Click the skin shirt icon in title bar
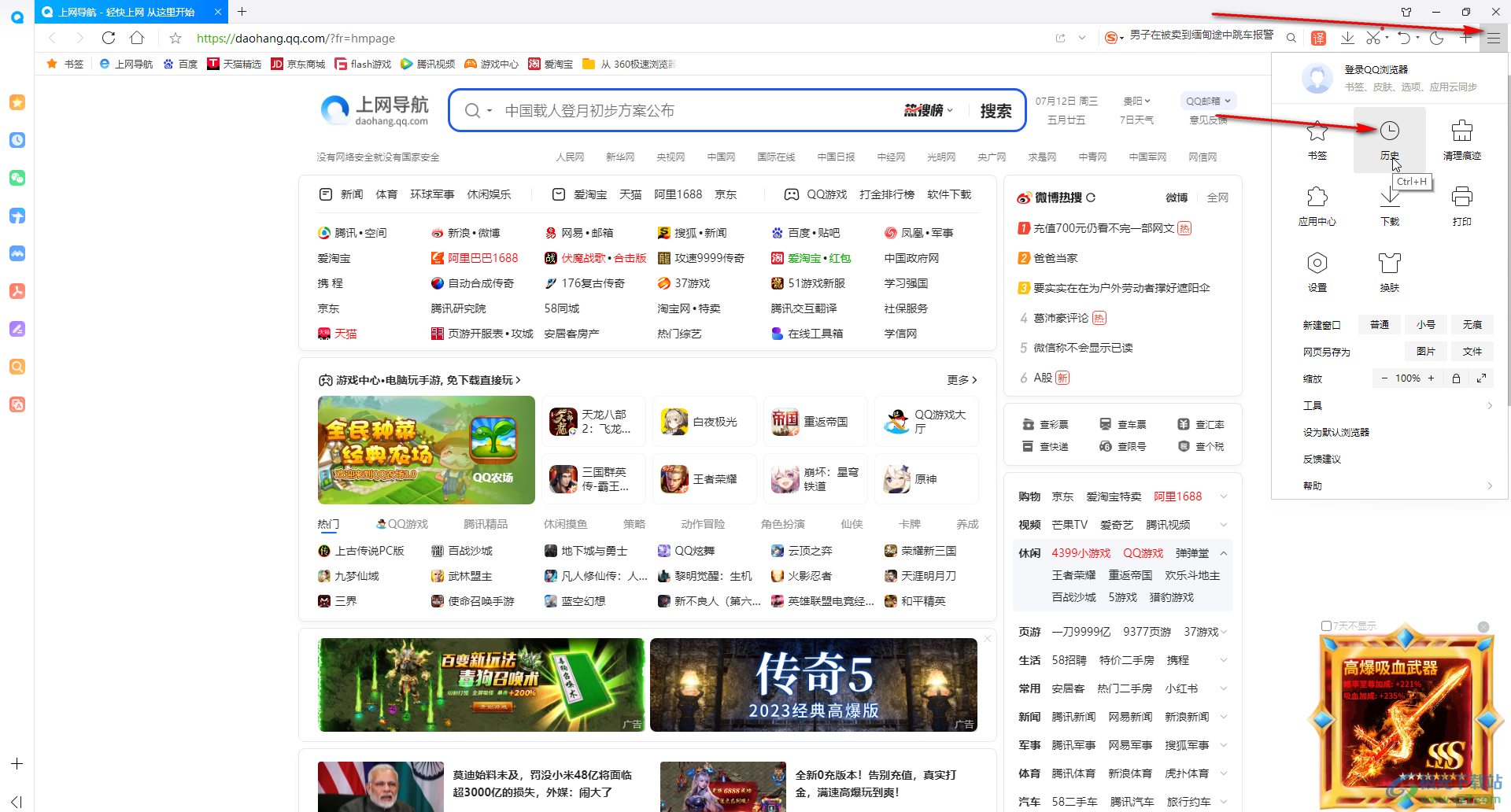This screenshot has height=812, width=1511. 1406,12
